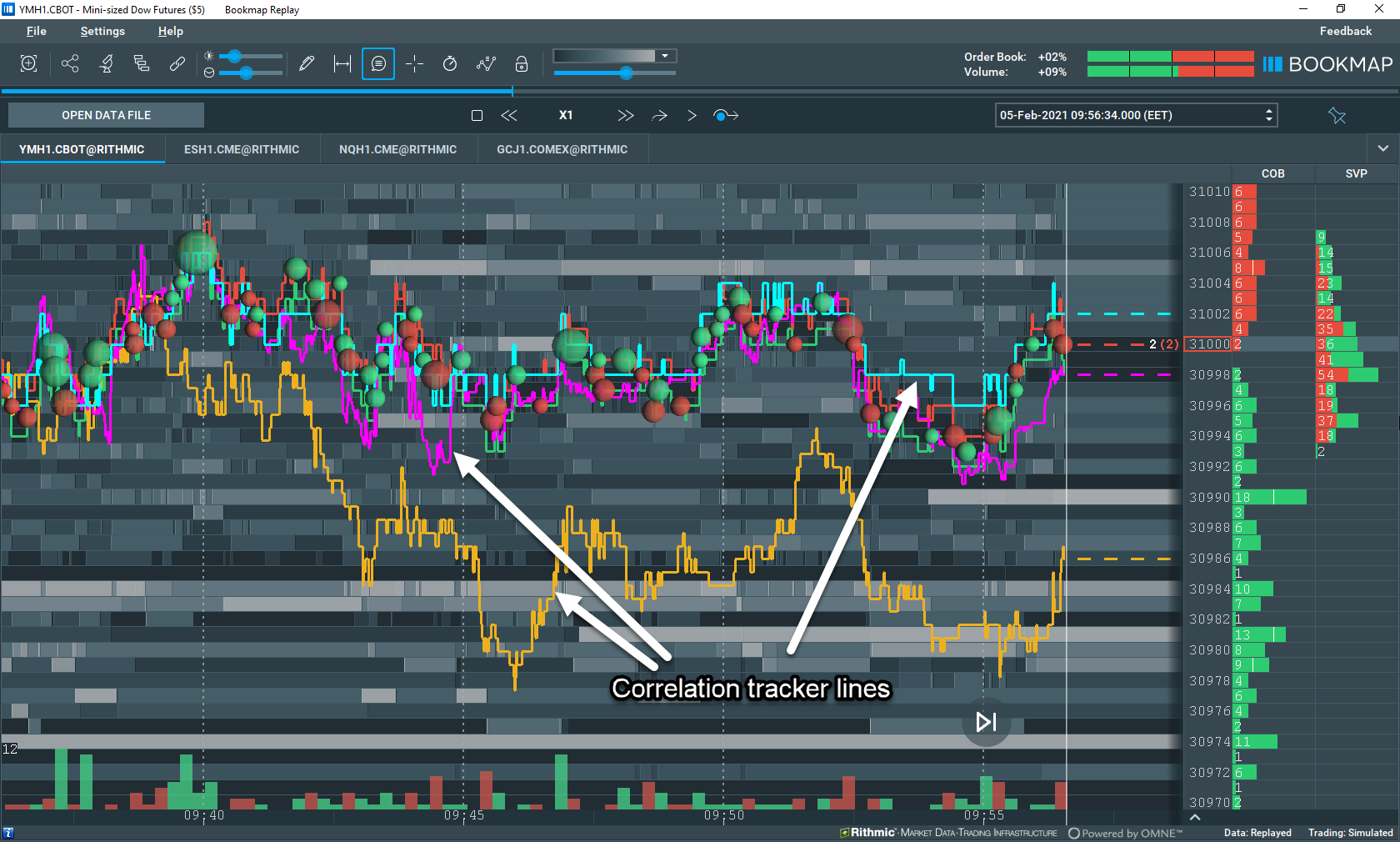Open the share icon in the toolbar
Image resolution: width=1400 pixels, height=842 pixels.
70,63
